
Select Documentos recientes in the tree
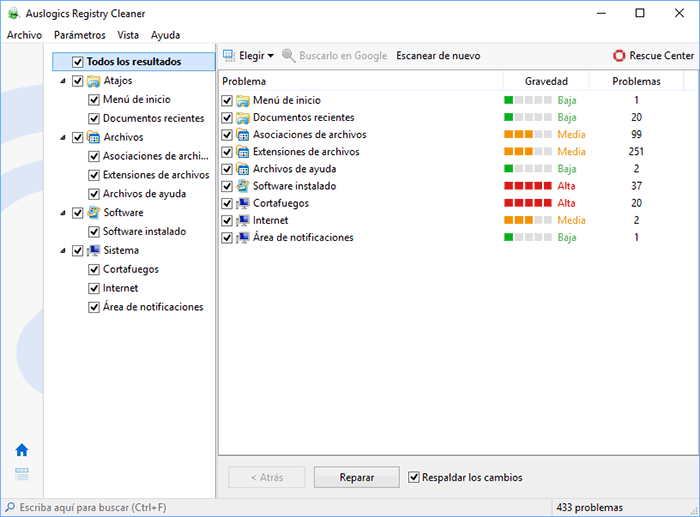(154, 118)
